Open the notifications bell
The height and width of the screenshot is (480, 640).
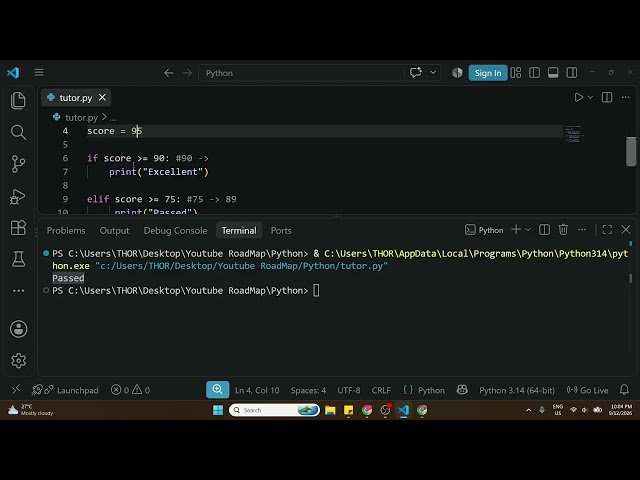pyautogui.click(x=624, y=390)
